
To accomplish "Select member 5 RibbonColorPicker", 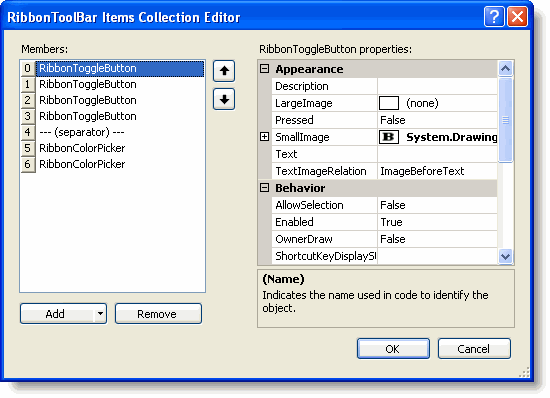I will 120,148.
